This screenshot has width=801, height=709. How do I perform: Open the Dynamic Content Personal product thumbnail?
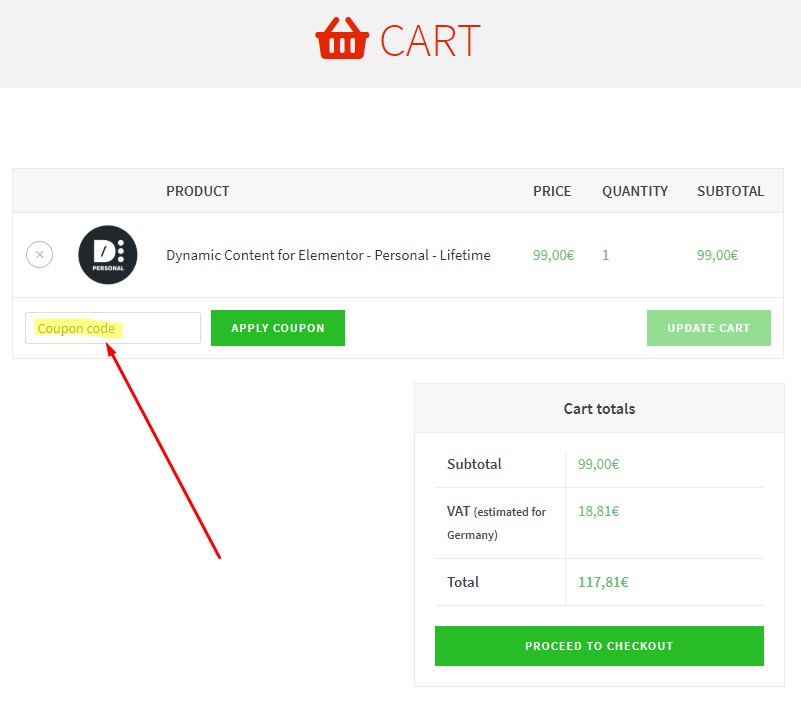coord(108,254)
